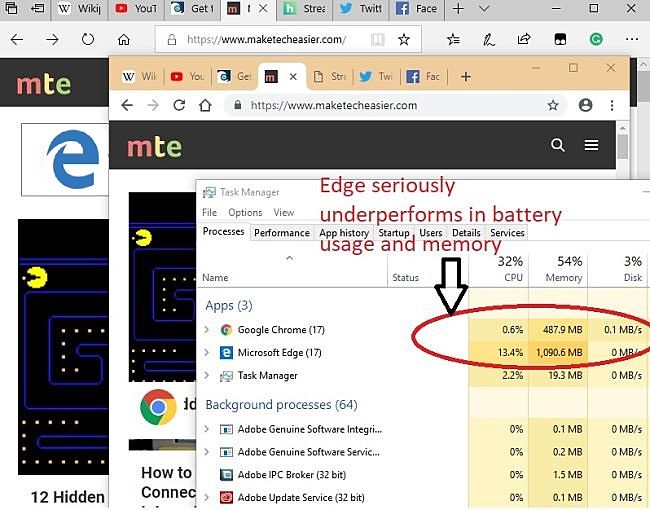
Task: Click Edge back arrow button
Action: 17,40
